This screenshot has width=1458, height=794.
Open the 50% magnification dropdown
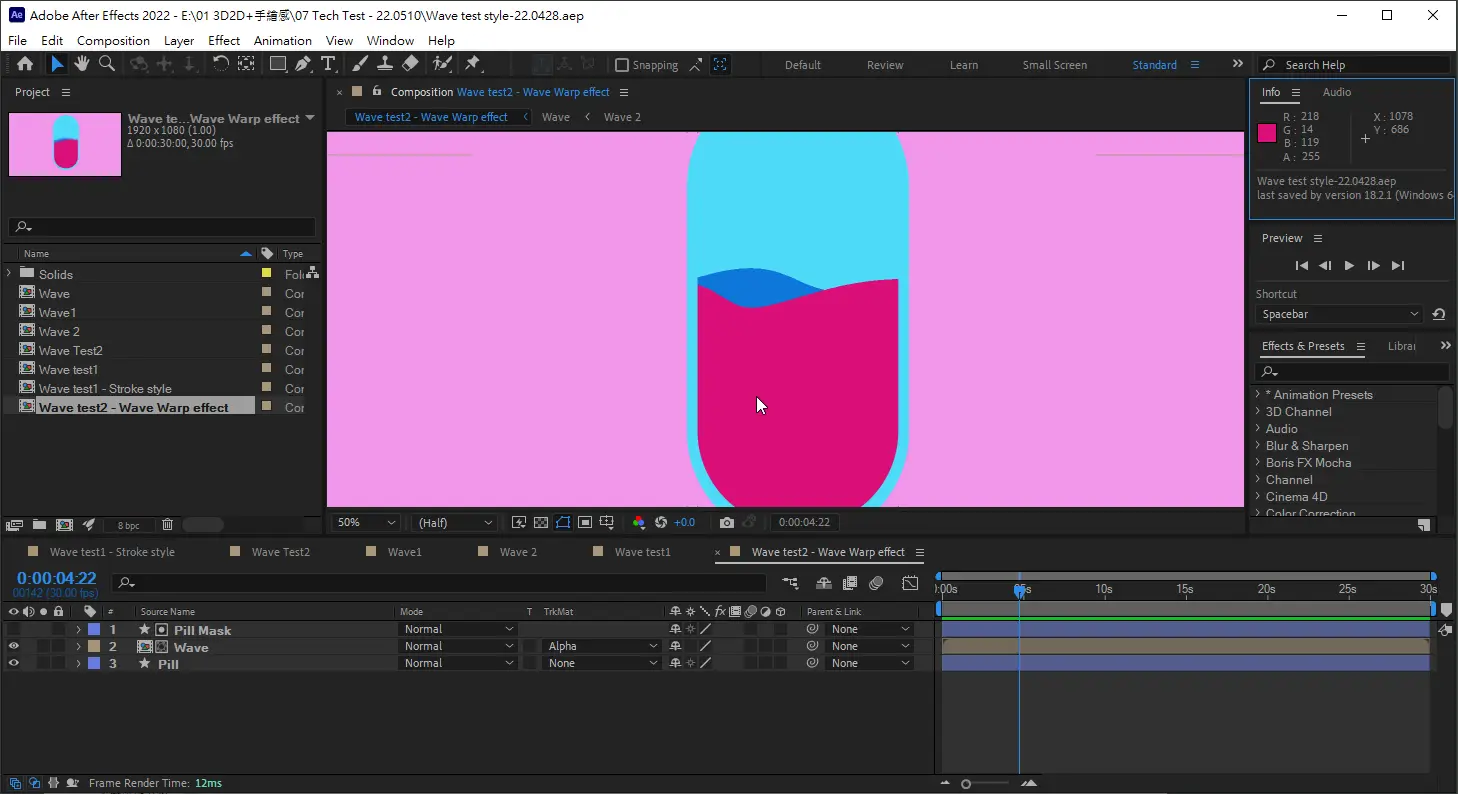366,523
